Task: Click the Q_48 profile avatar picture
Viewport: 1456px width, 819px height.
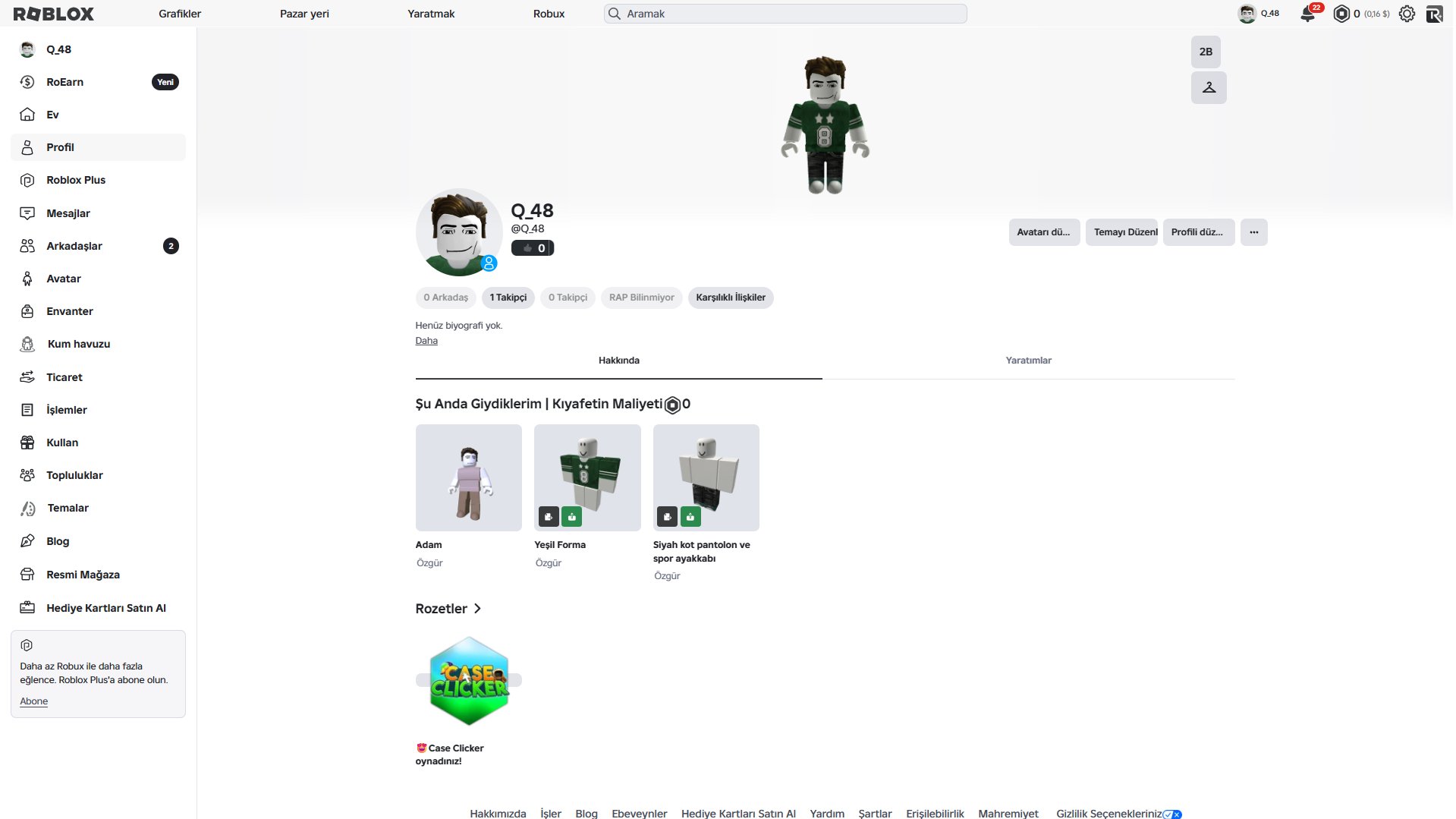Action: click(x=459, y=232)
